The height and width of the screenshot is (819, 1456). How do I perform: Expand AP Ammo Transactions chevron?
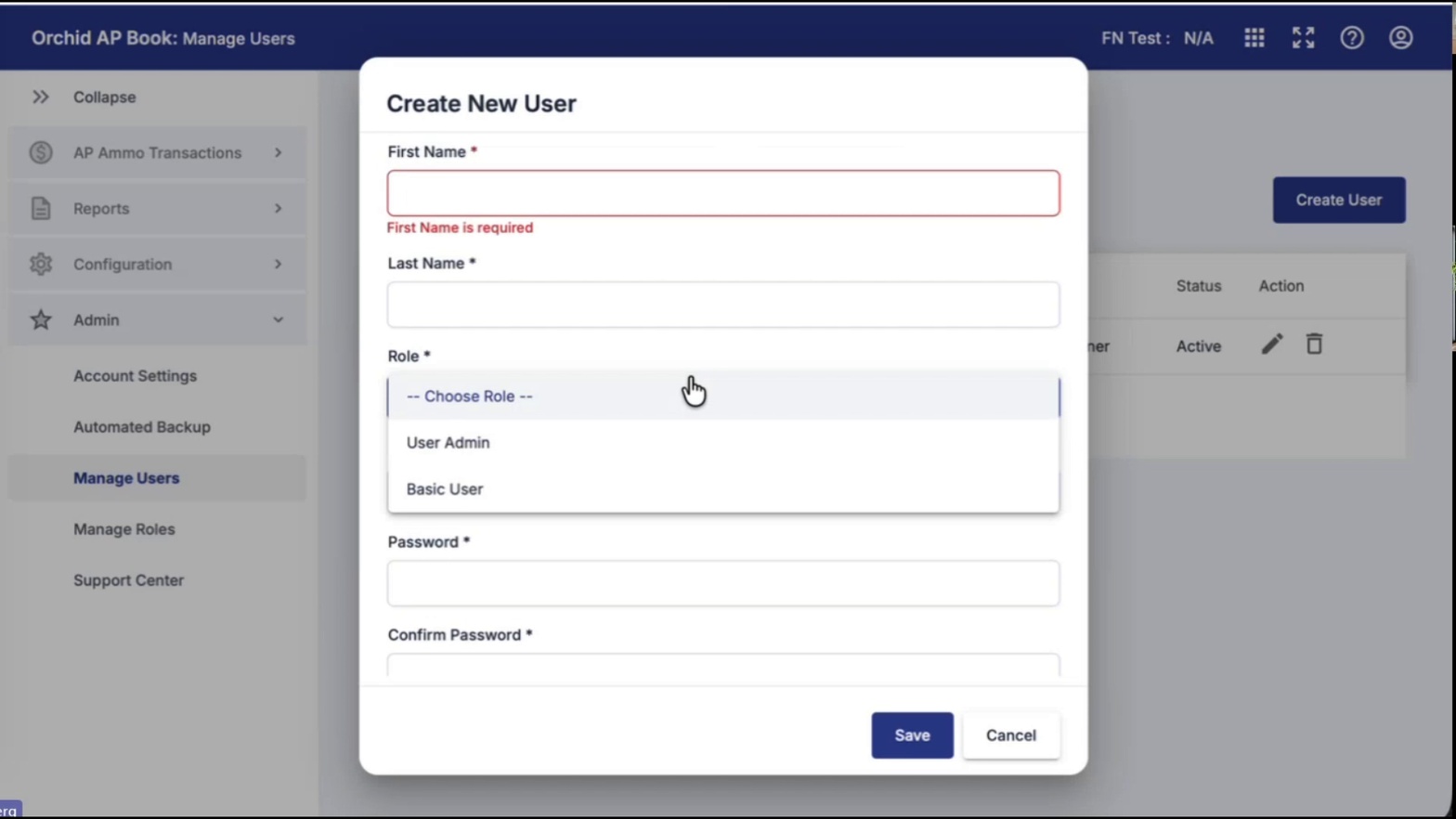click(x=278, y=152)
